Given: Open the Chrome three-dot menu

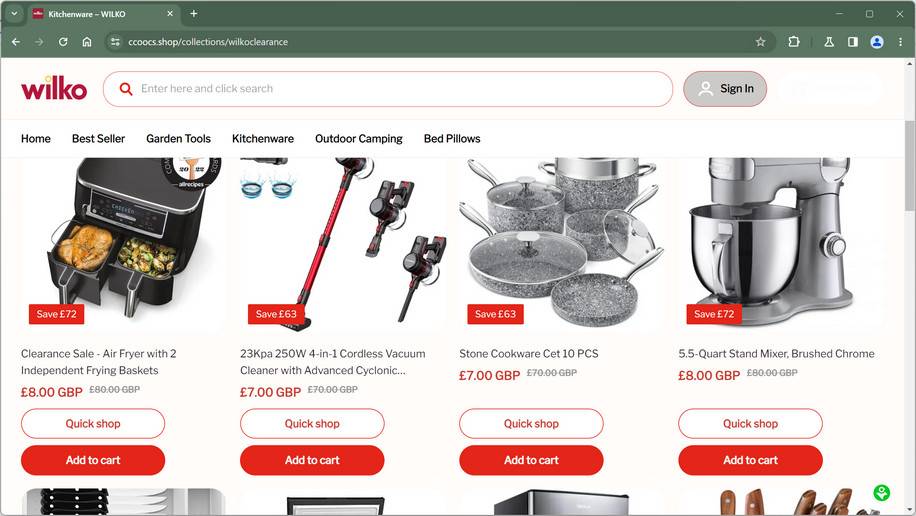Looking at the screenshot, I should [900, 42].
